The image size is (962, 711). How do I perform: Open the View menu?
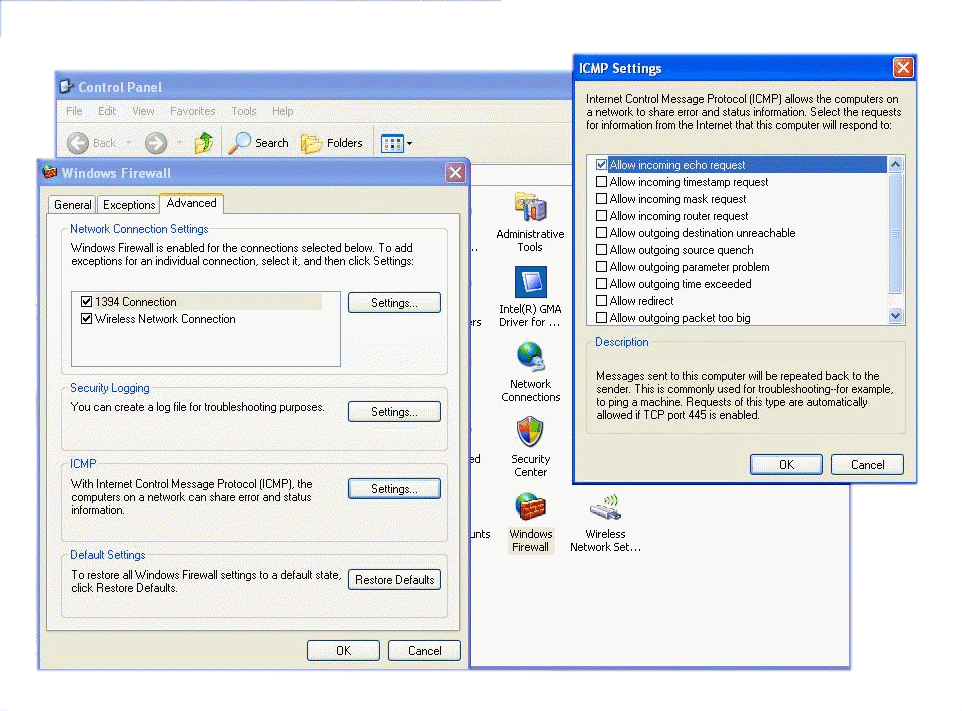[143, 111]
